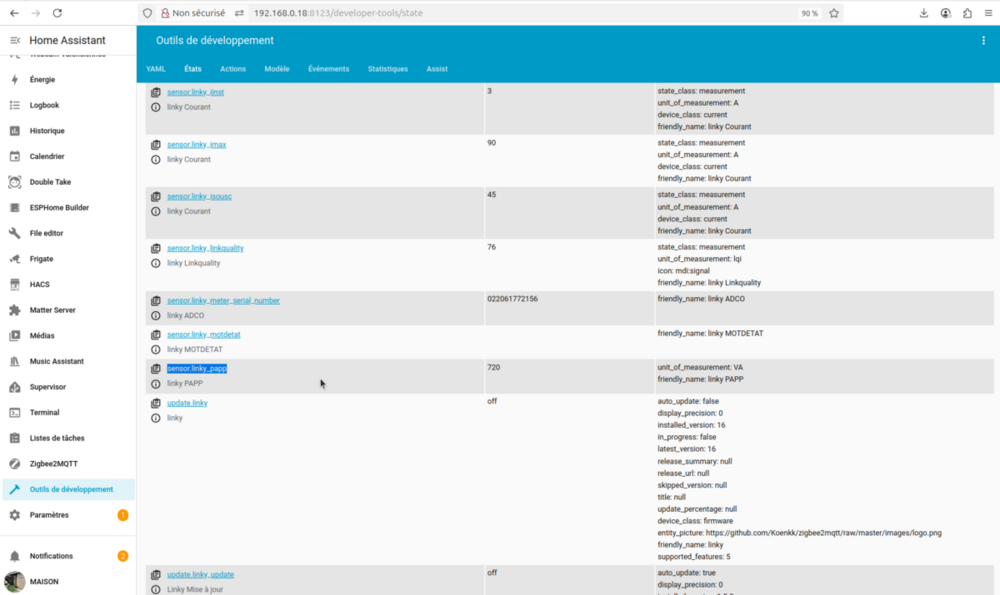Image resolution: width=1000 pixels, height=595 pixels.
Task: Open browser hamburger application menu
Action: pyautogui.click(x=988, y=13)
